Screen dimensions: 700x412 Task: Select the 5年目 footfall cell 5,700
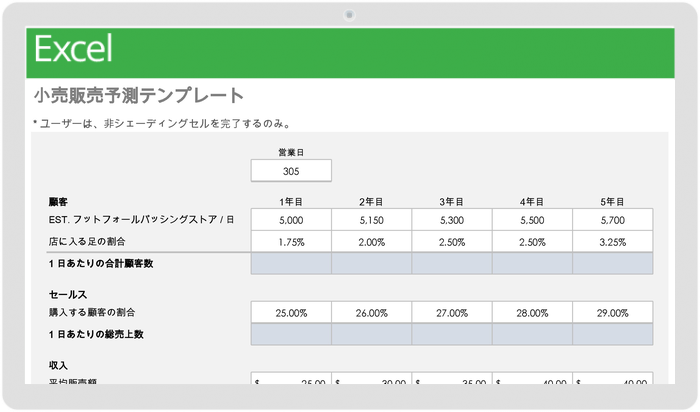pyautogui.click(x=612, y=220)
